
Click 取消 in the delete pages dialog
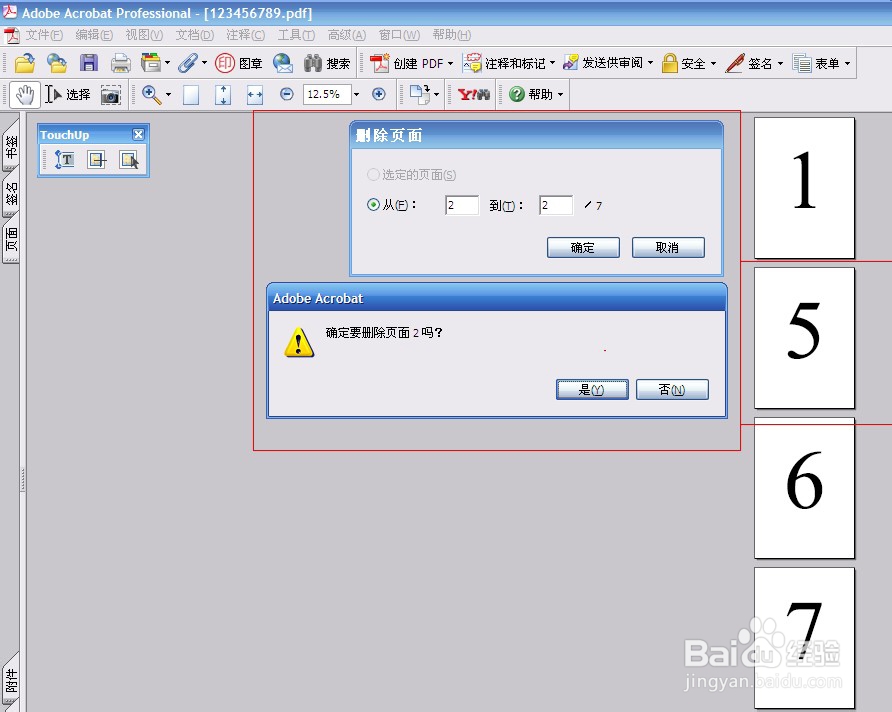[x=668, y=247]
